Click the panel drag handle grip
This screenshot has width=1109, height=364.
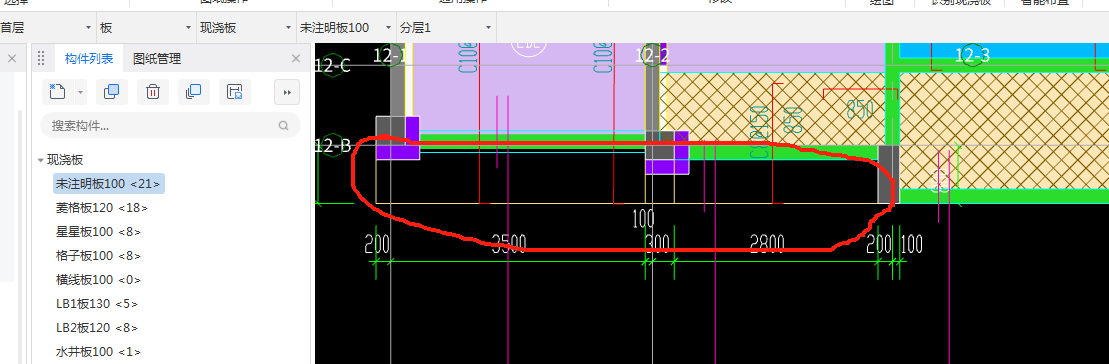pos(41,58)
